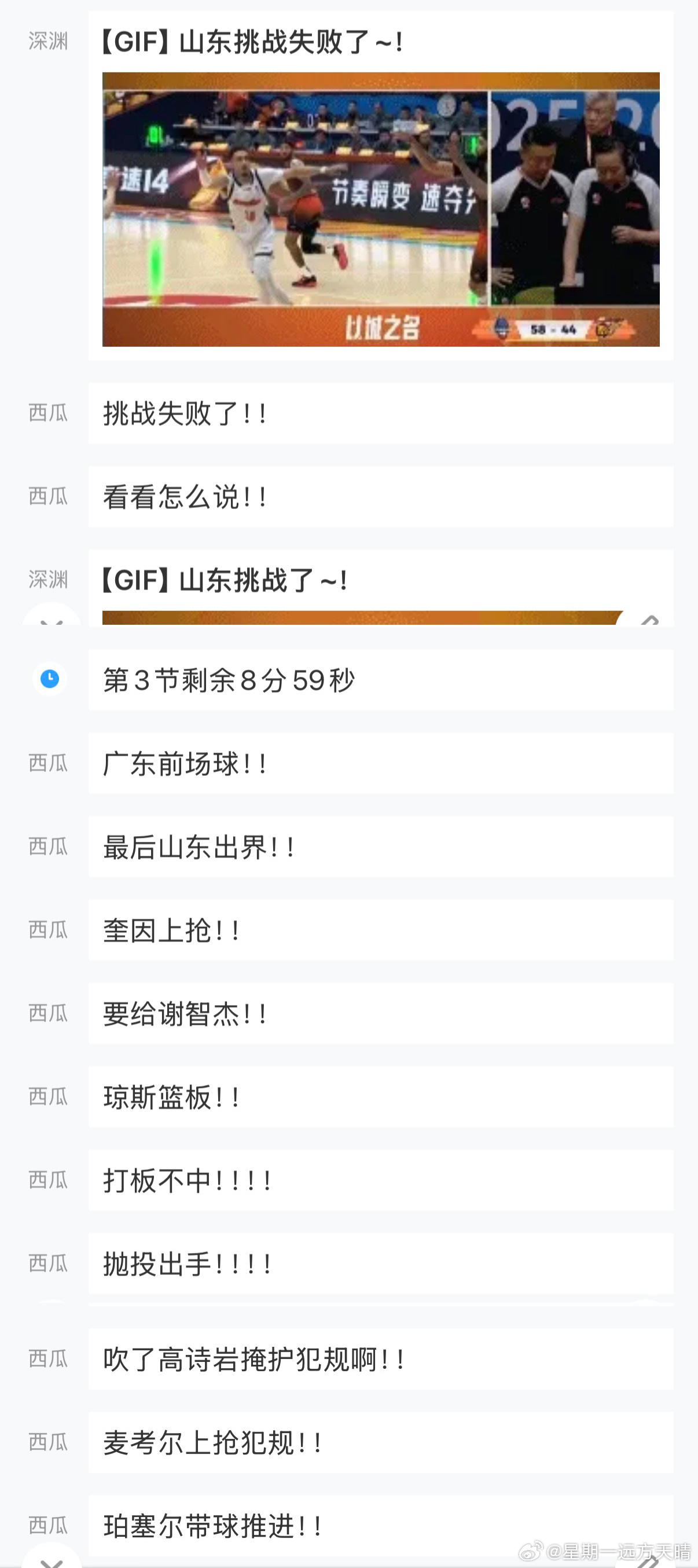The width and height of the screenshot is (698, 1568).
Task: Tap the collapse chevron at screen bottom
Action: [51, 1561]
